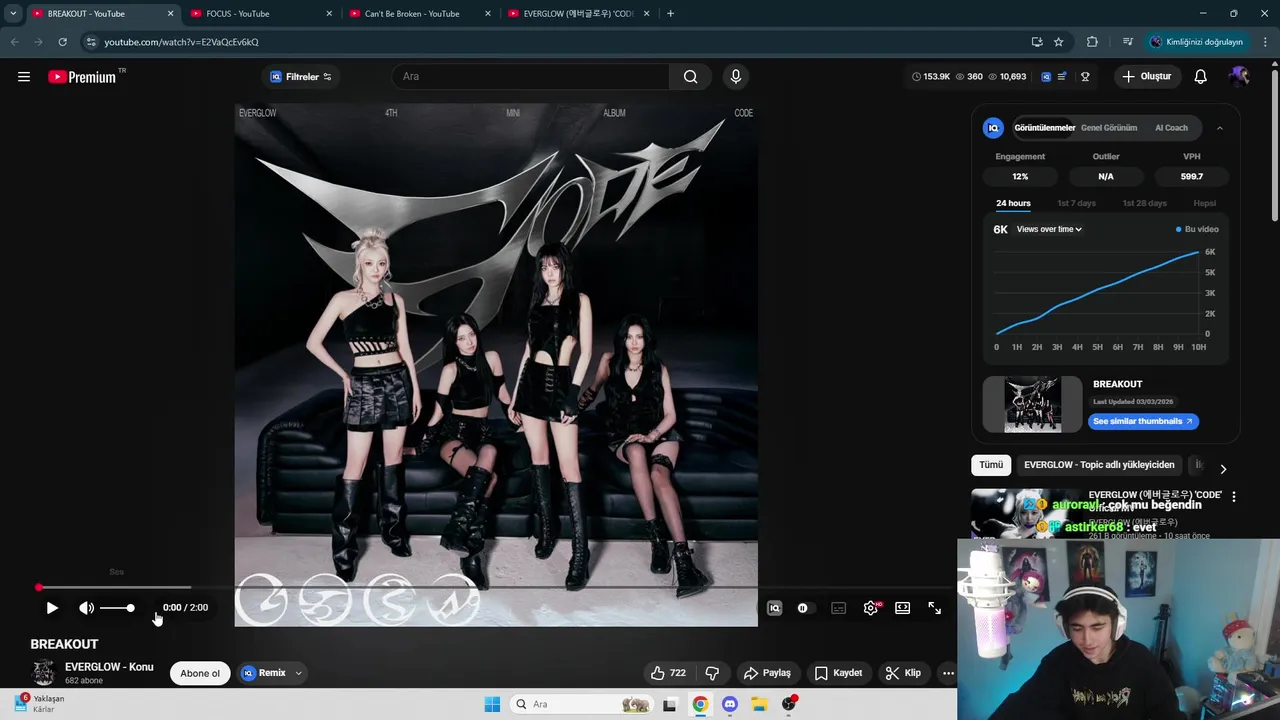This screenshot has height=720, width=1280.
Task: Select Hepsi time range
Action: (1205, 203)
